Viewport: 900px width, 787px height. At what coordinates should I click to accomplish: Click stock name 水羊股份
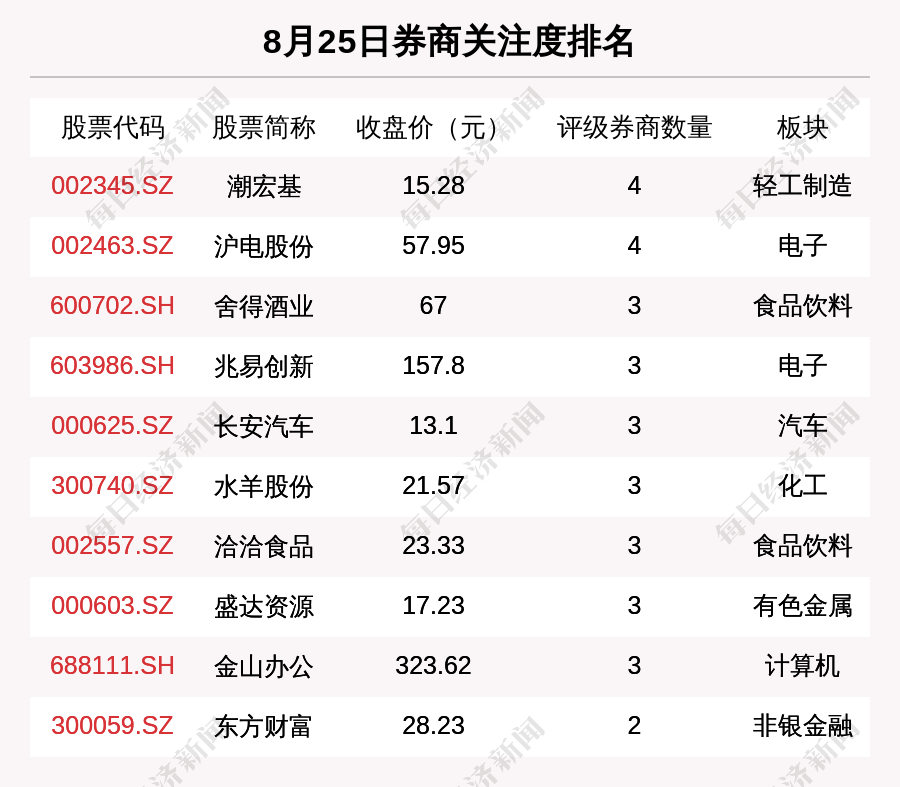[263, 486]
